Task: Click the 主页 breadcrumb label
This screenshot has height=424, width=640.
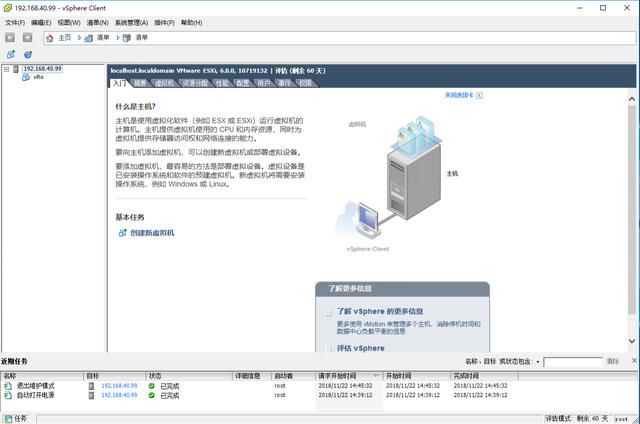Action: pyautogui.click(x=64, y=38)
